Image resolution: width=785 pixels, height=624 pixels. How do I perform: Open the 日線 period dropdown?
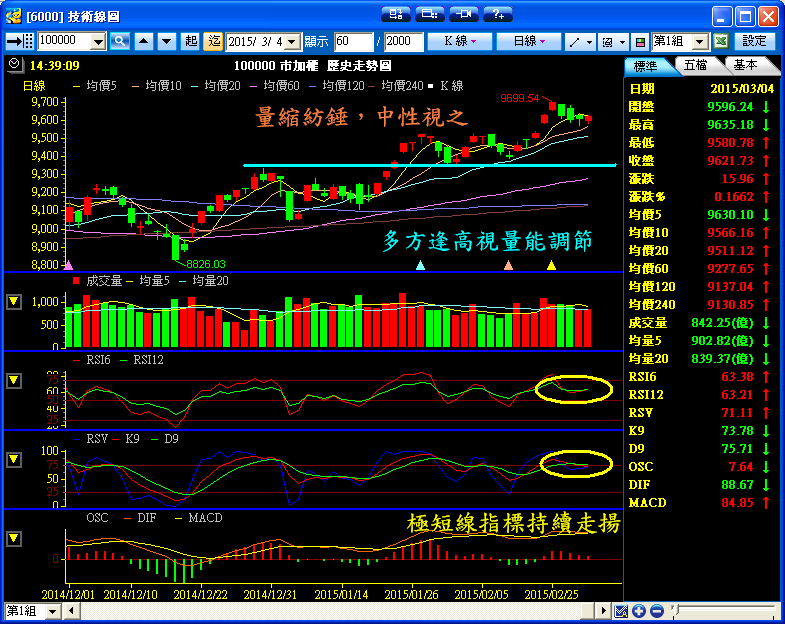click(x=529, y=41)
